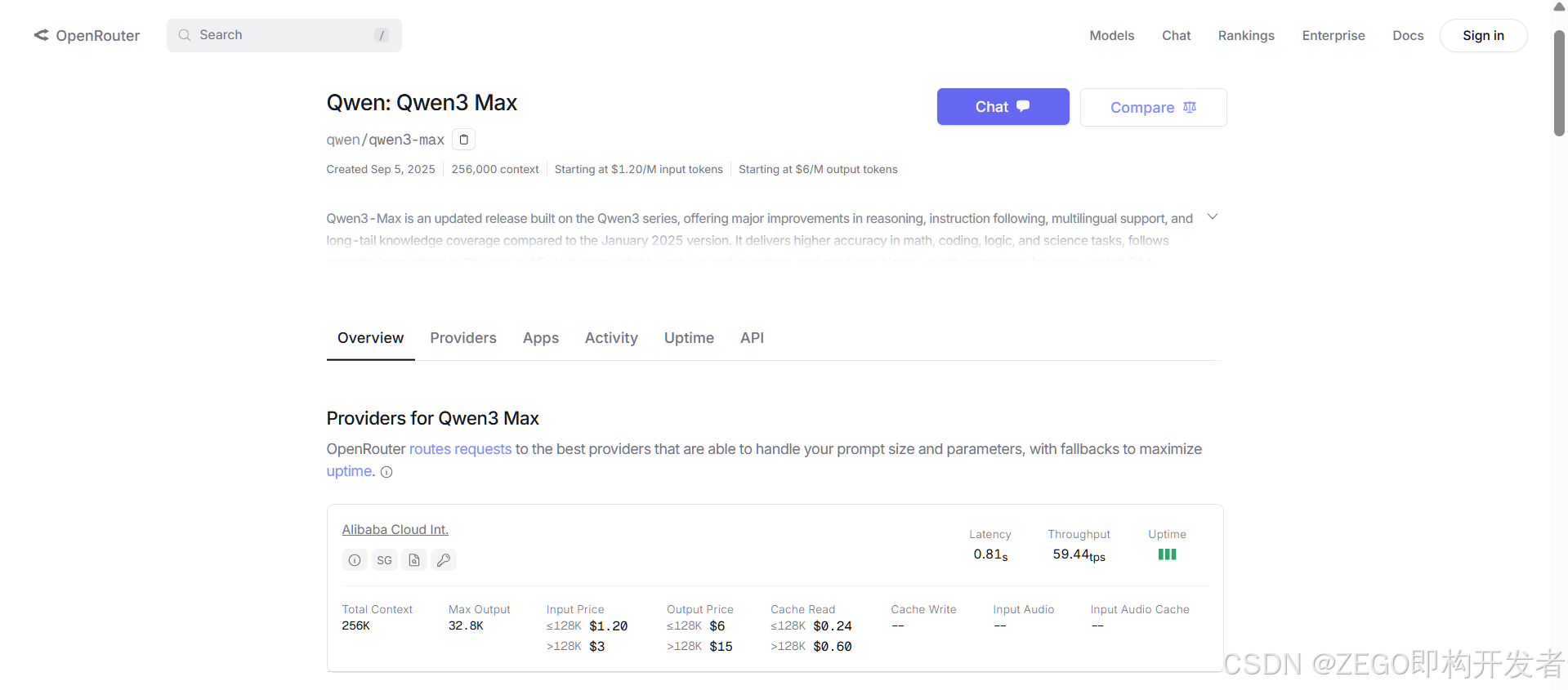This screenshot has width=1568, height=690.
Task: Click the $15 output price value
Action: [721, 646]
